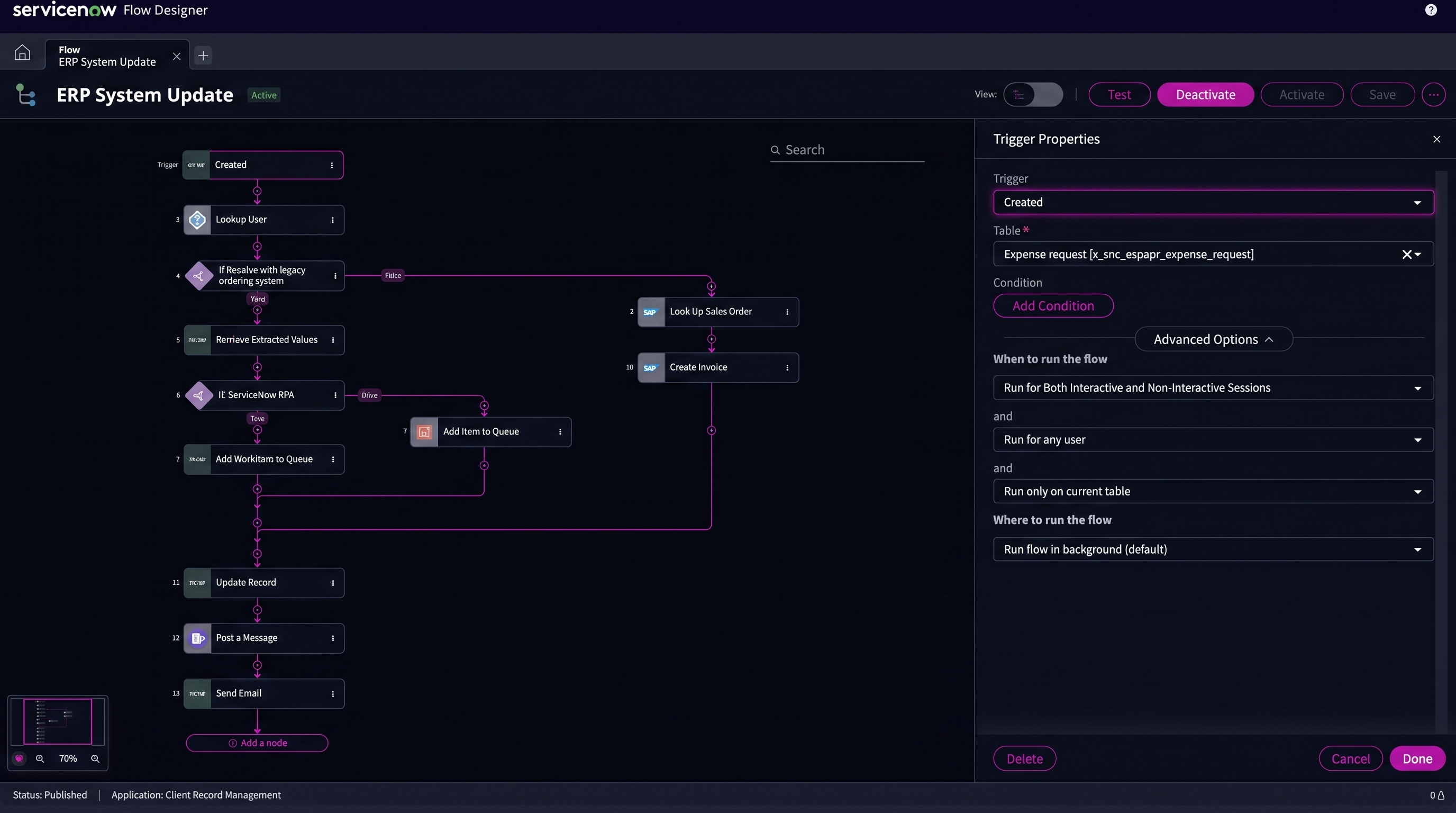Select the Created trigger node
Viewport: 1456px width, 813px height.
tap(262, 165)
